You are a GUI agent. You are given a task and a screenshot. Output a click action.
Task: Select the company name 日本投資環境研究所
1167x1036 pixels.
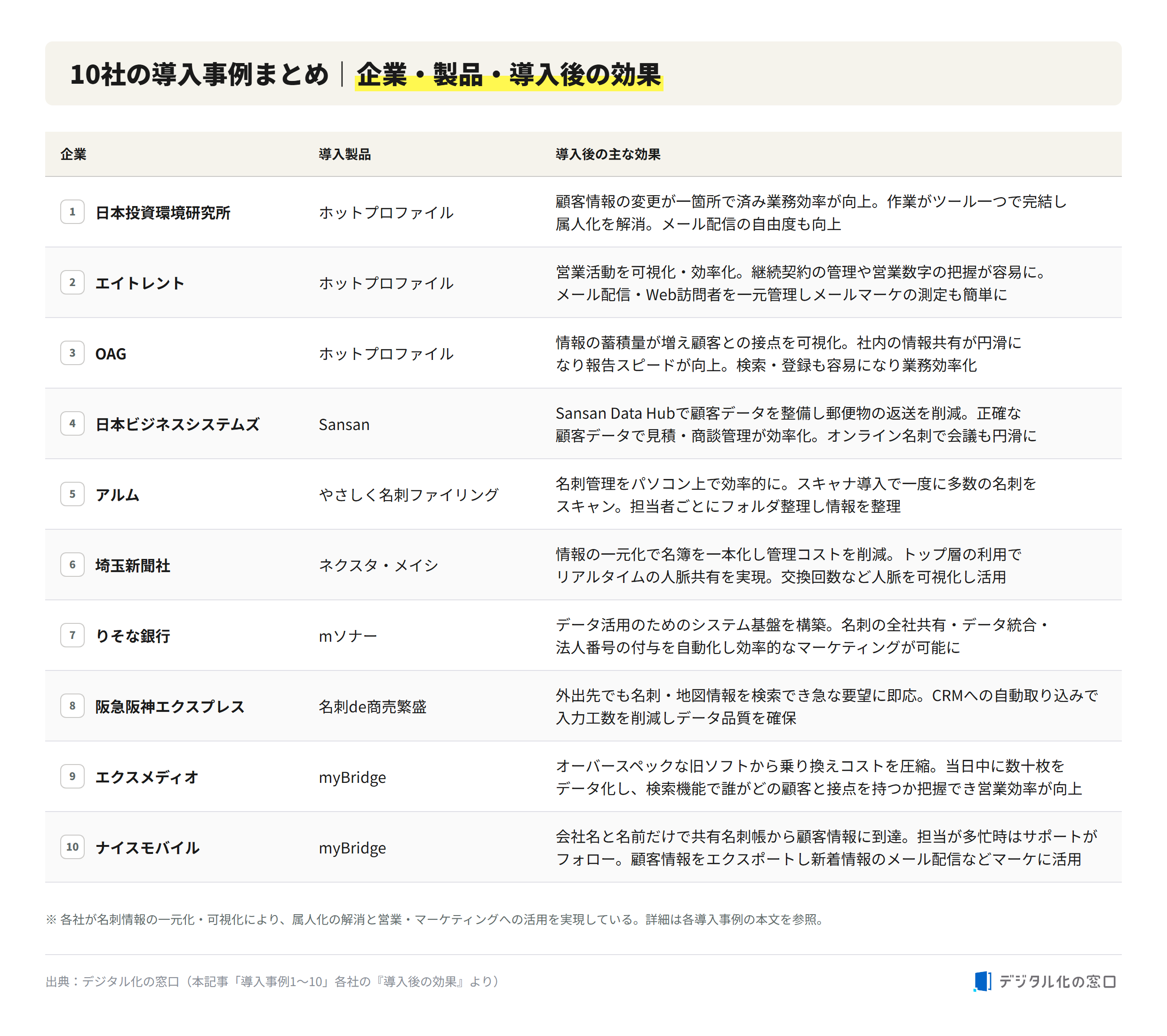(163, 212)
